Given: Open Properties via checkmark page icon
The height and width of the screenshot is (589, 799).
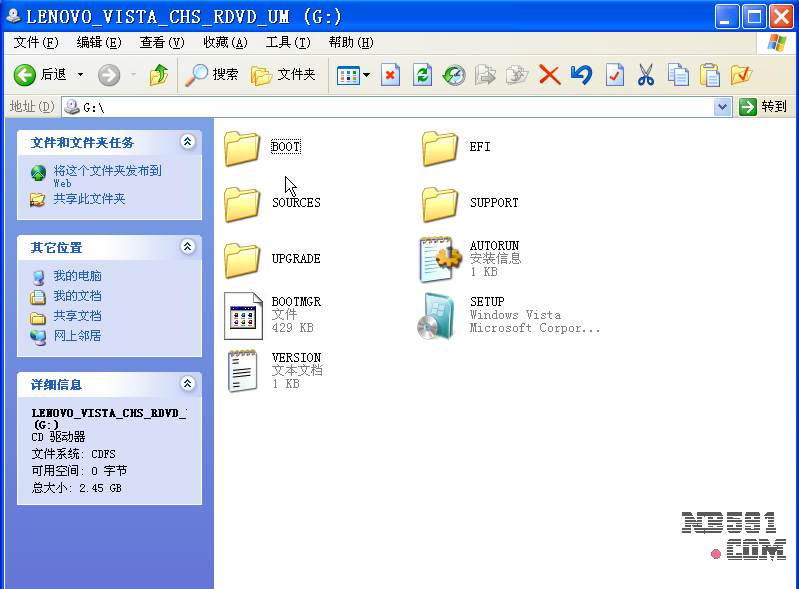Looking at the screenshot, I should point(615,75).
